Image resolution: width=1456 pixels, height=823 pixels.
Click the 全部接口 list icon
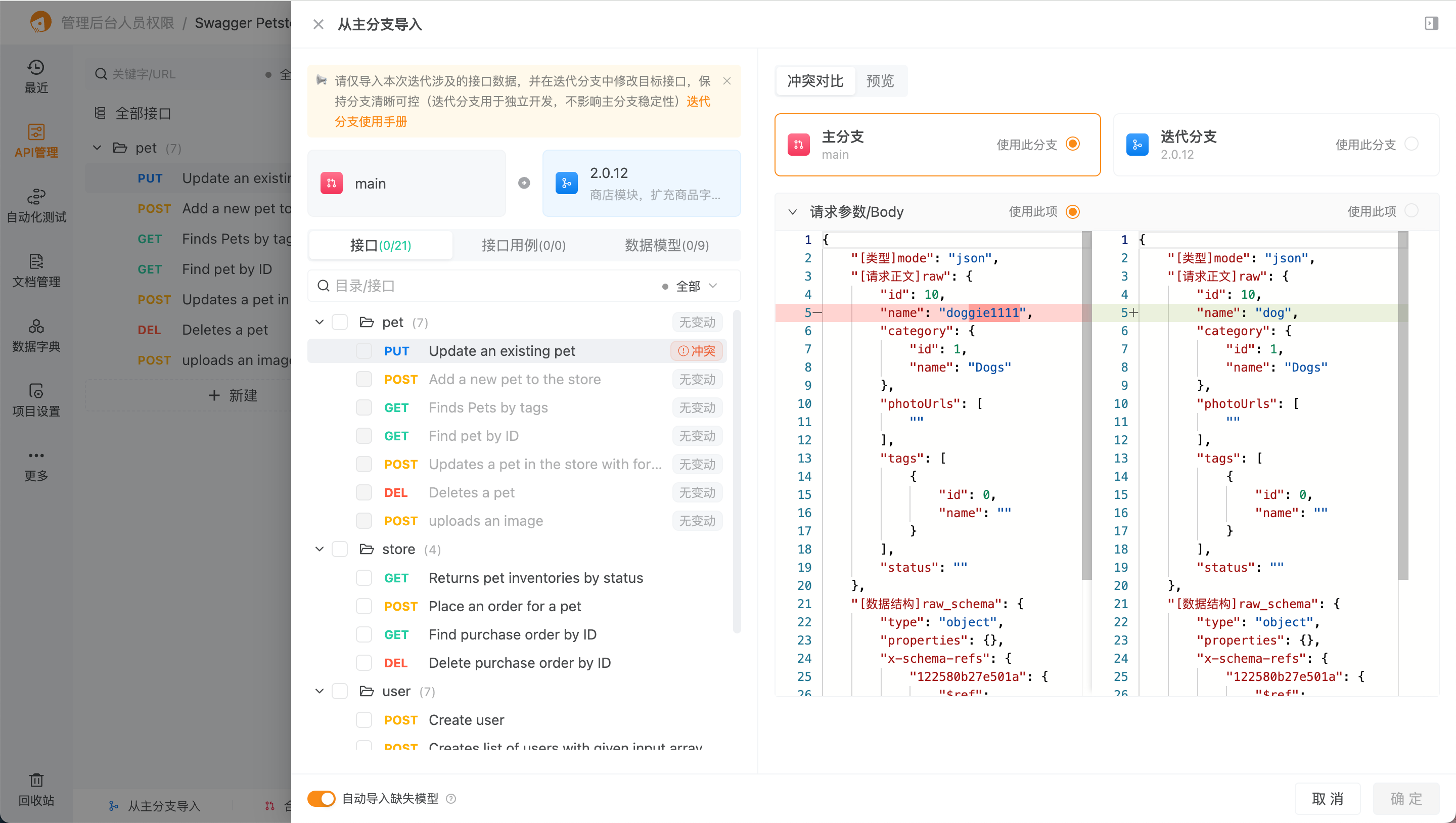(x=100, y=113)
